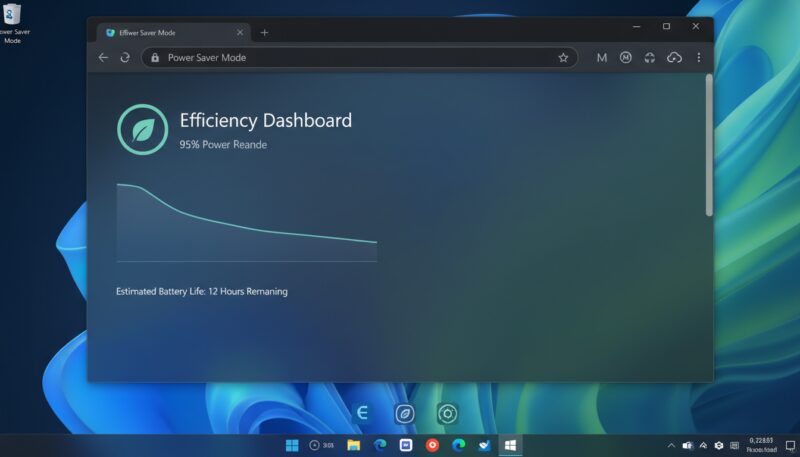Image resolution: width=800 pixels, height=457 pixels.
Task: Click the battery usage curve chart
Action: coord(247,223)
